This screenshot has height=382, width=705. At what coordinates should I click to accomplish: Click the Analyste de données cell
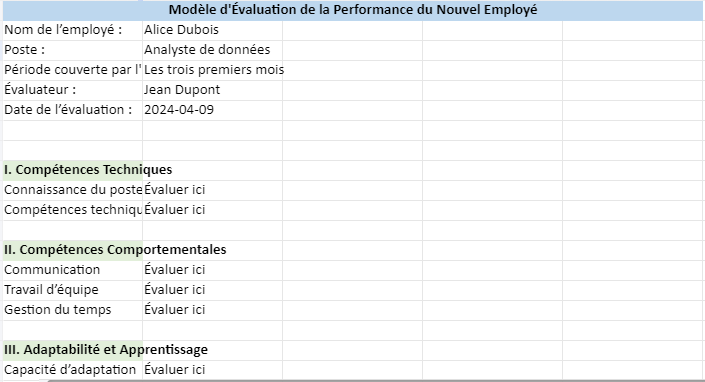[212, 50]
